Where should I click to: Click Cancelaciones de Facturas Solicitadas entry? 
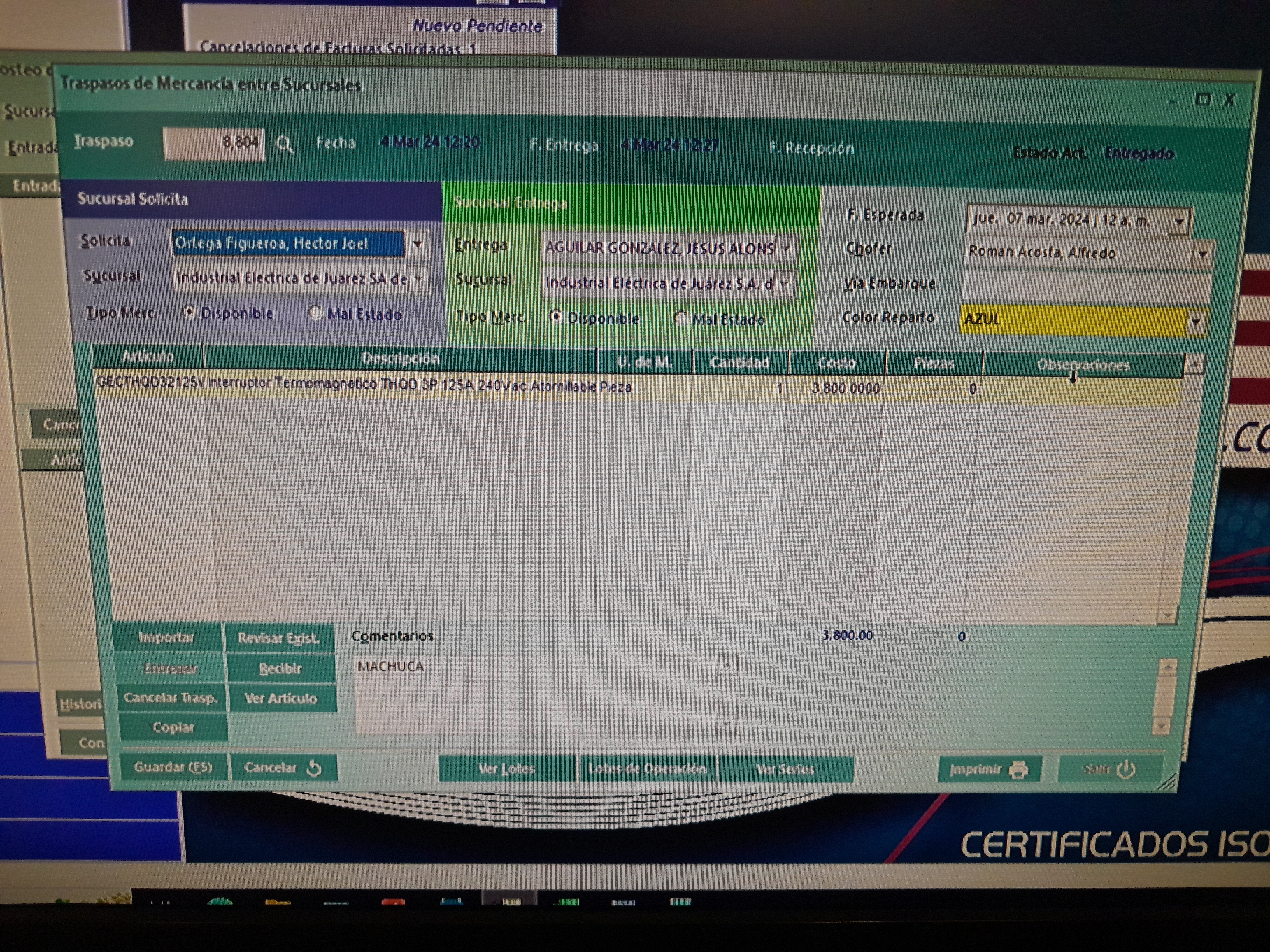(x=338, y=48)
